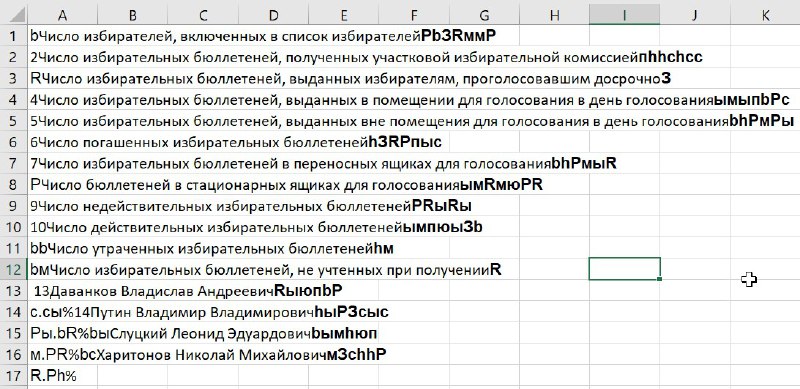Select row 15 header
The height and width of the screenshot is (389, 800).
tap(13, 333)
